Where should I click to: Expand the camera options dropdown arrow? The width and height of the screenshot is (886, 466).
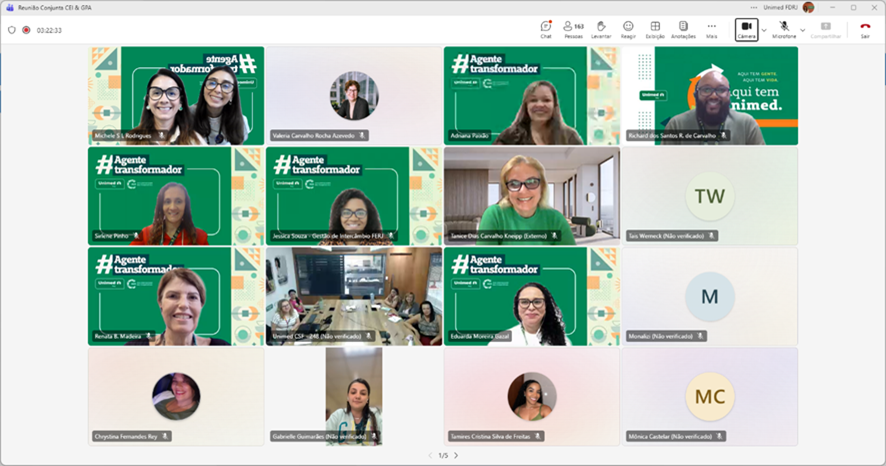764,30
